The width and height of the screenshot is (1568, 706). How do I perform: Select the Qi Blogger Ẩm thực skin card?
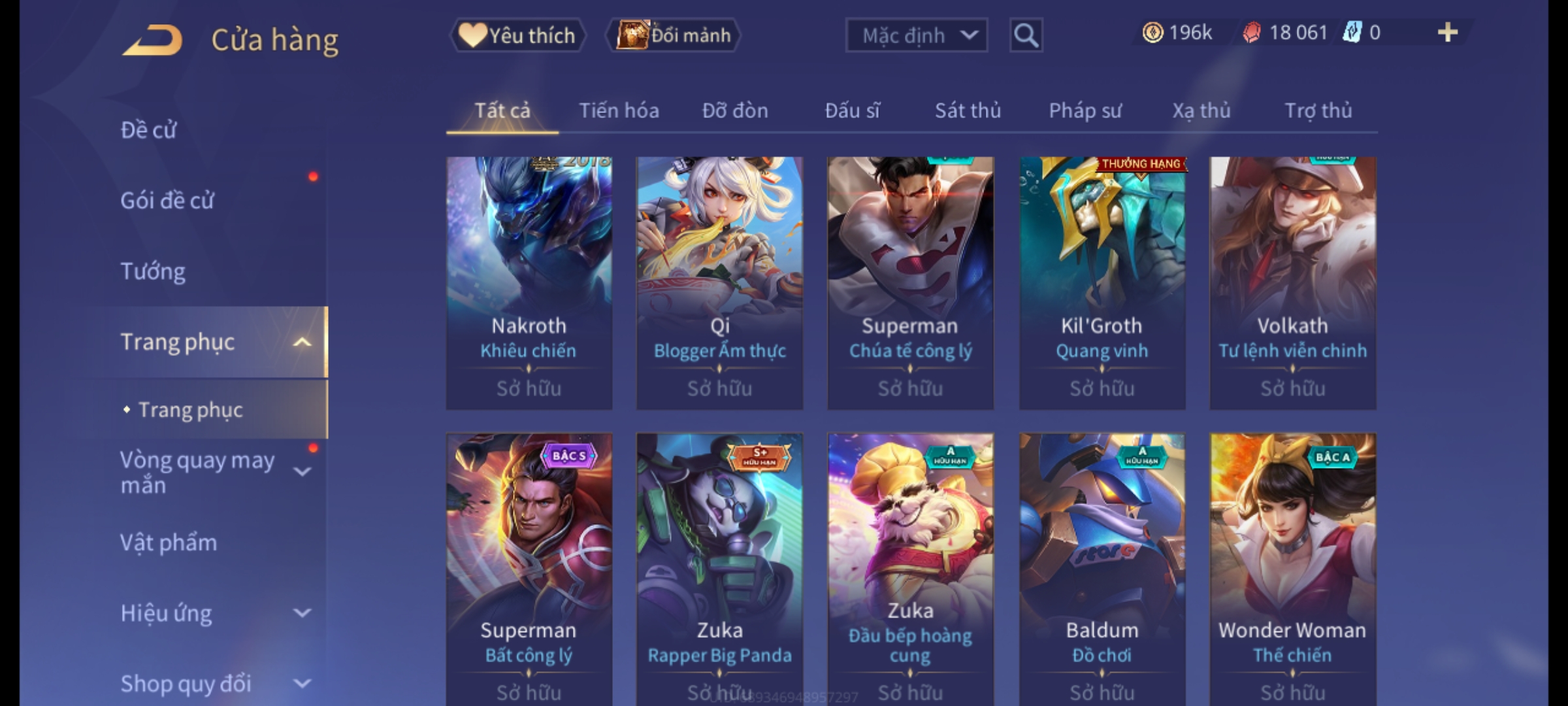(719, 283)
